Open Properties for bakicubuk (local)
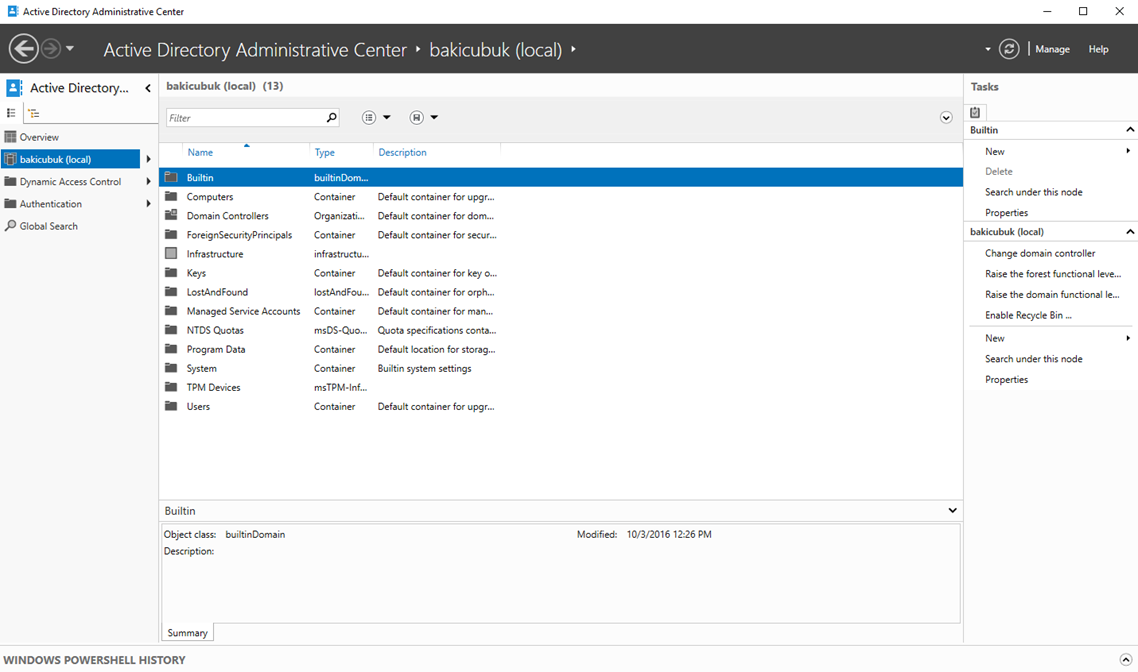1138x672 pixels. click(1007, 380)
